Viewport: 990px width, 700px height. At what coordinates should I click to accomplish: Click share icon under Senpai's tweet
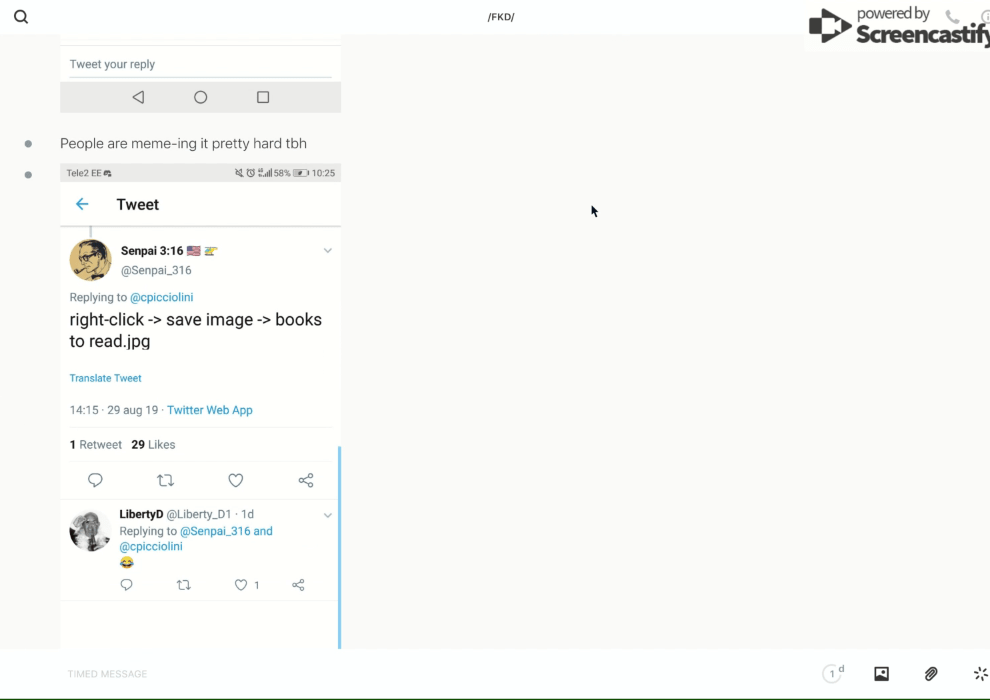pos(306,480)
